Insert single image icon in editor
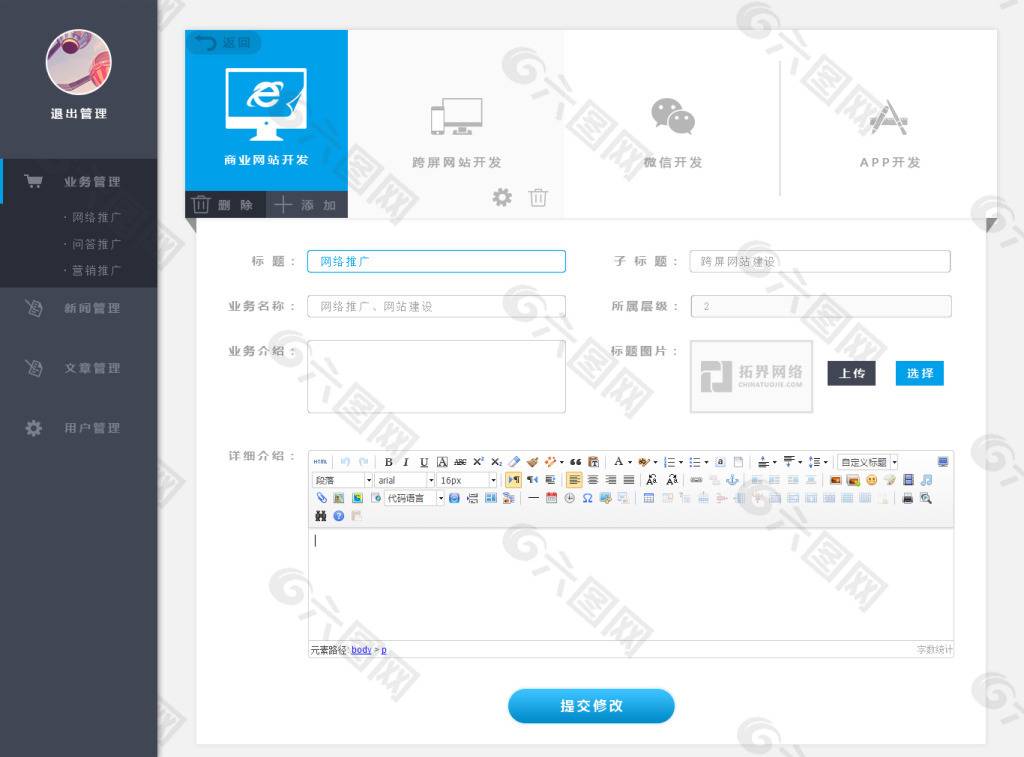The image size is (1024, 757). [x=835, y=480]
